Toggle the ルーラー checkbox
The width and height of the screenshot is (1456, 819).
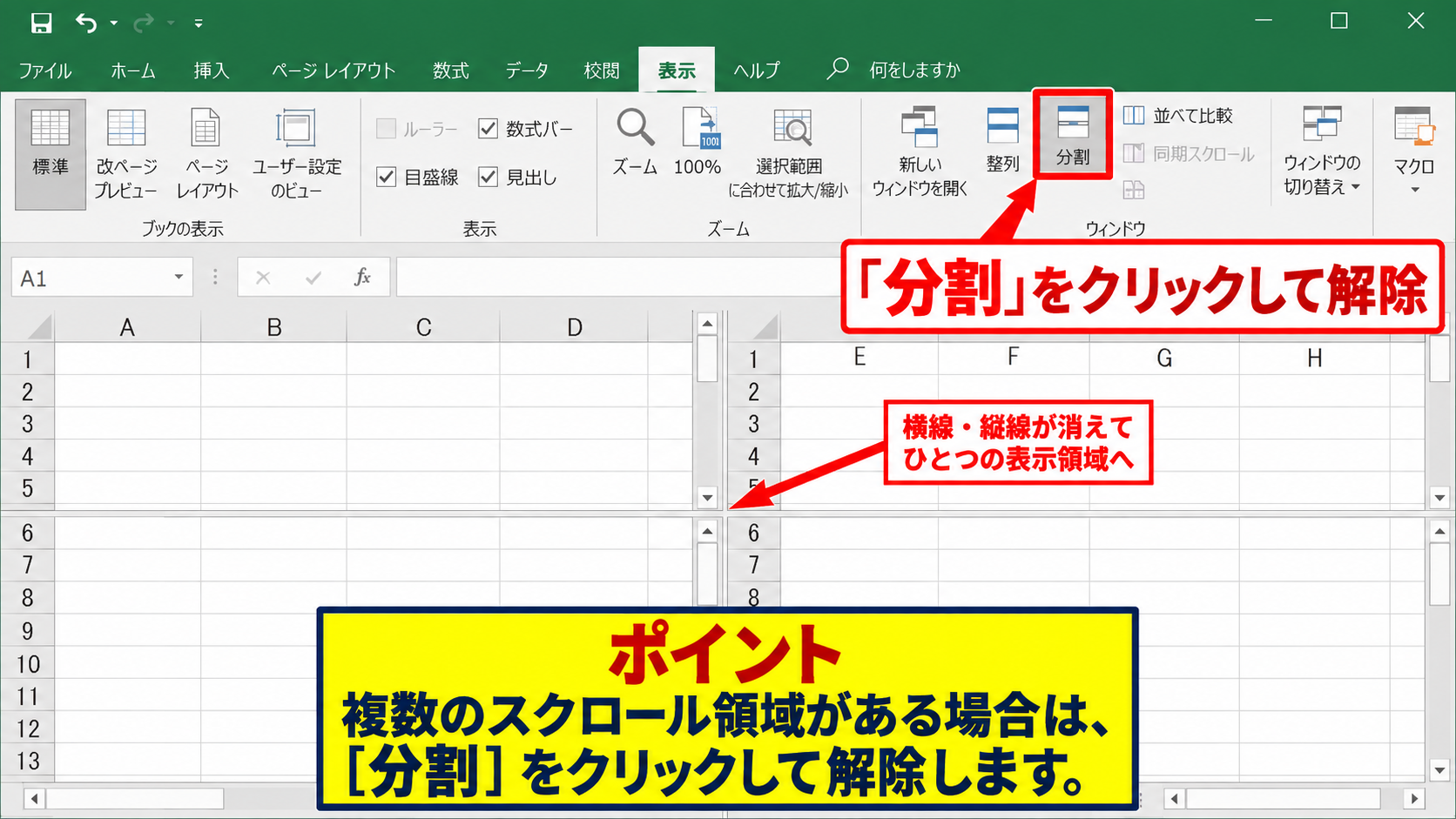coord(386,129)
